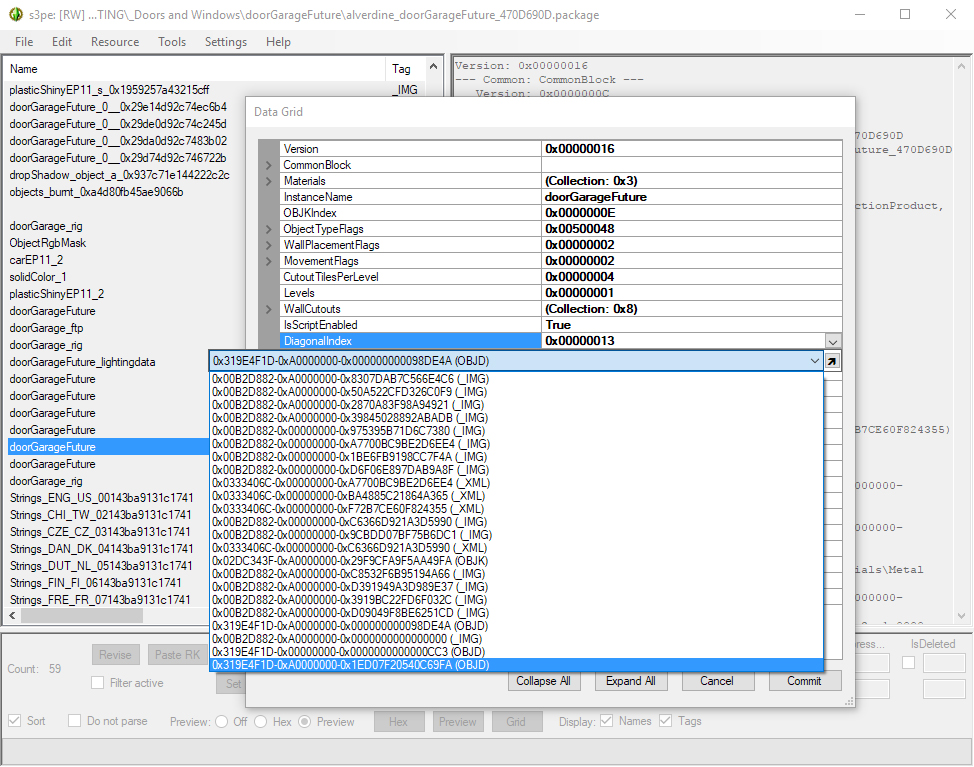Expand the WallPlacementFlags row
Image resolution: width=974 pixels, height=767 pixels.
tap(268, 245)
